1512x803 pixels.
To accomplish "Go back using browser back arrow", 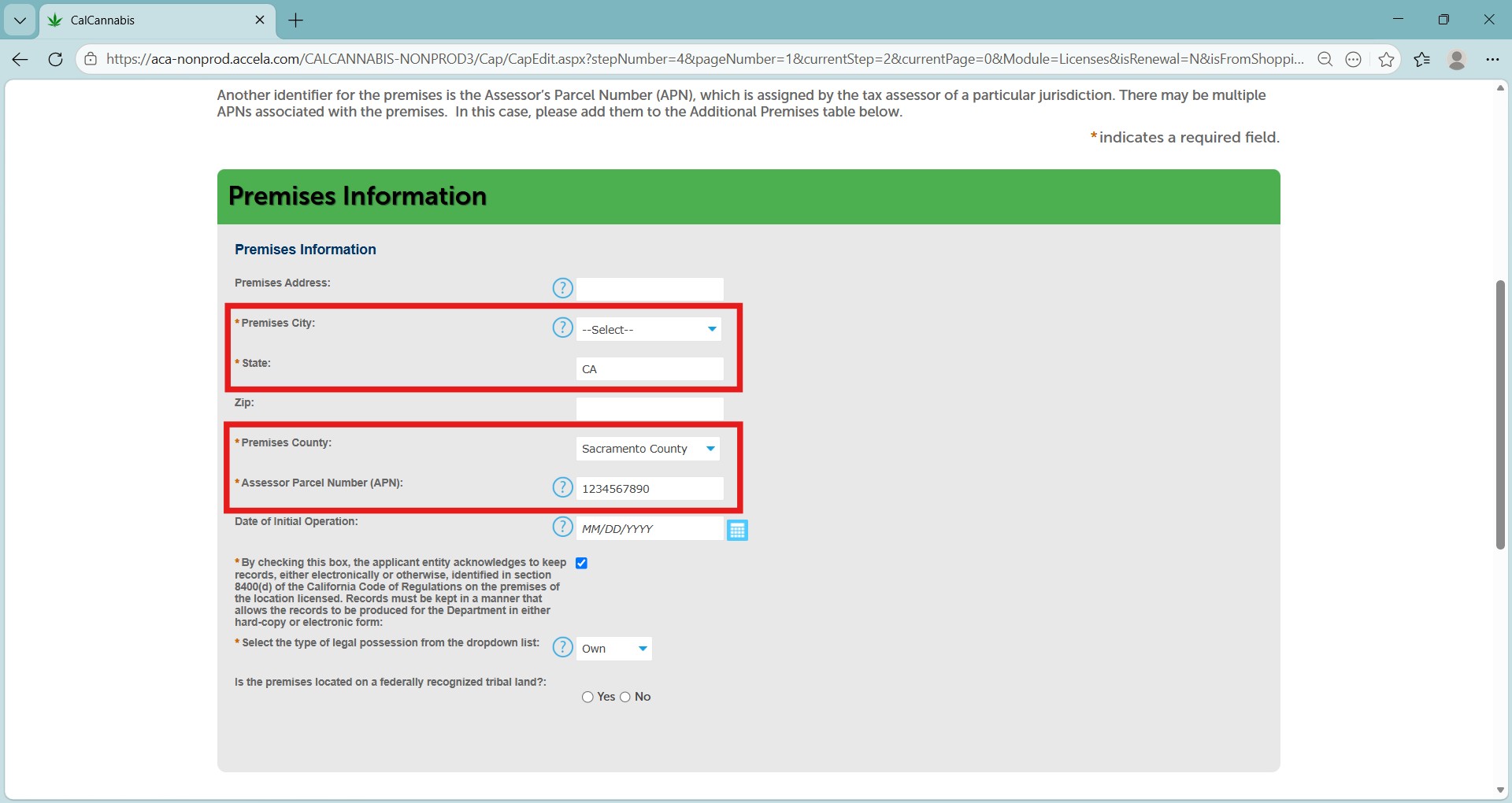I will click(20, 59).
